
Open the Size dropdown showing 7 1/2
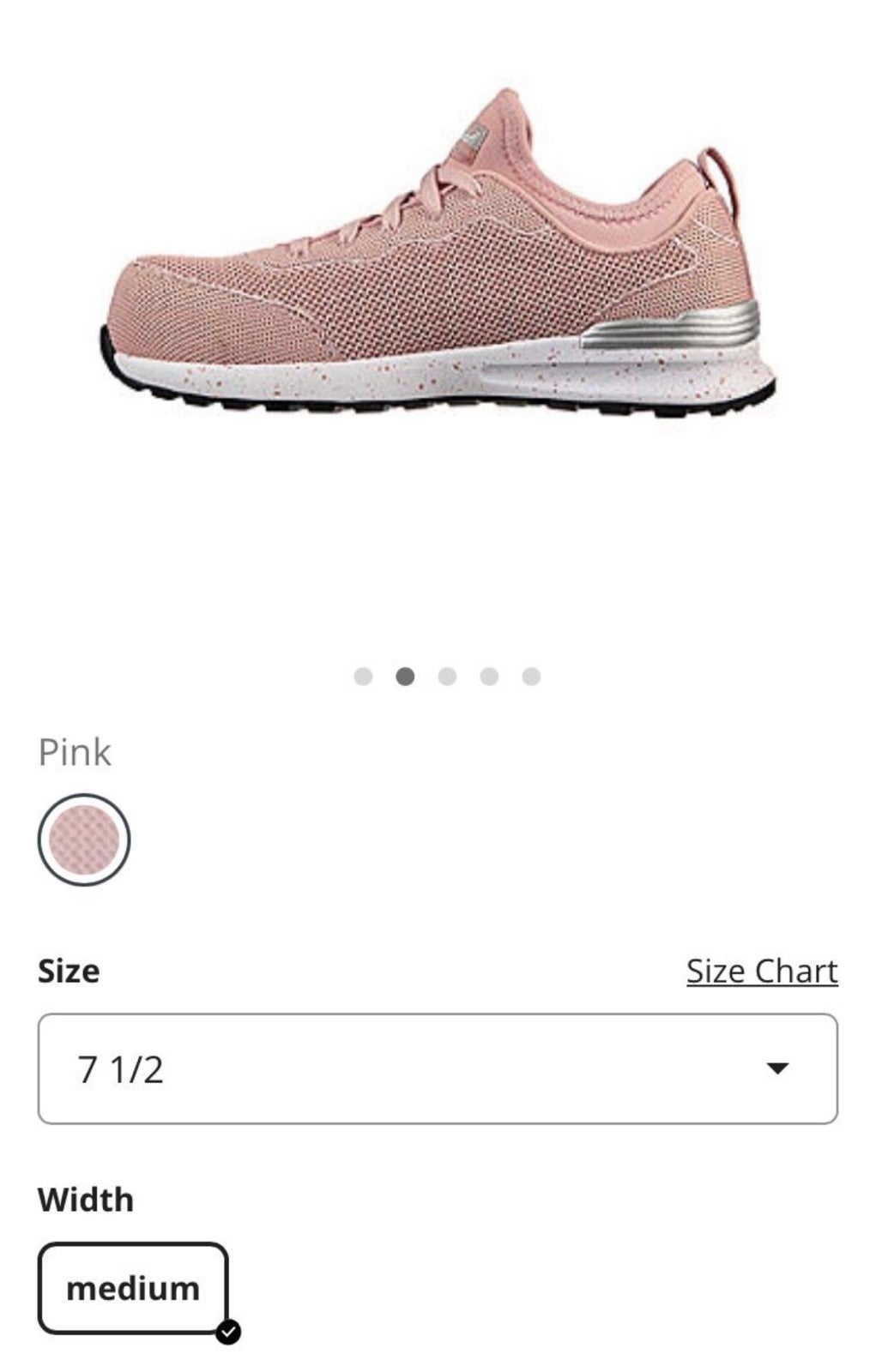[x=438, y=1068]
